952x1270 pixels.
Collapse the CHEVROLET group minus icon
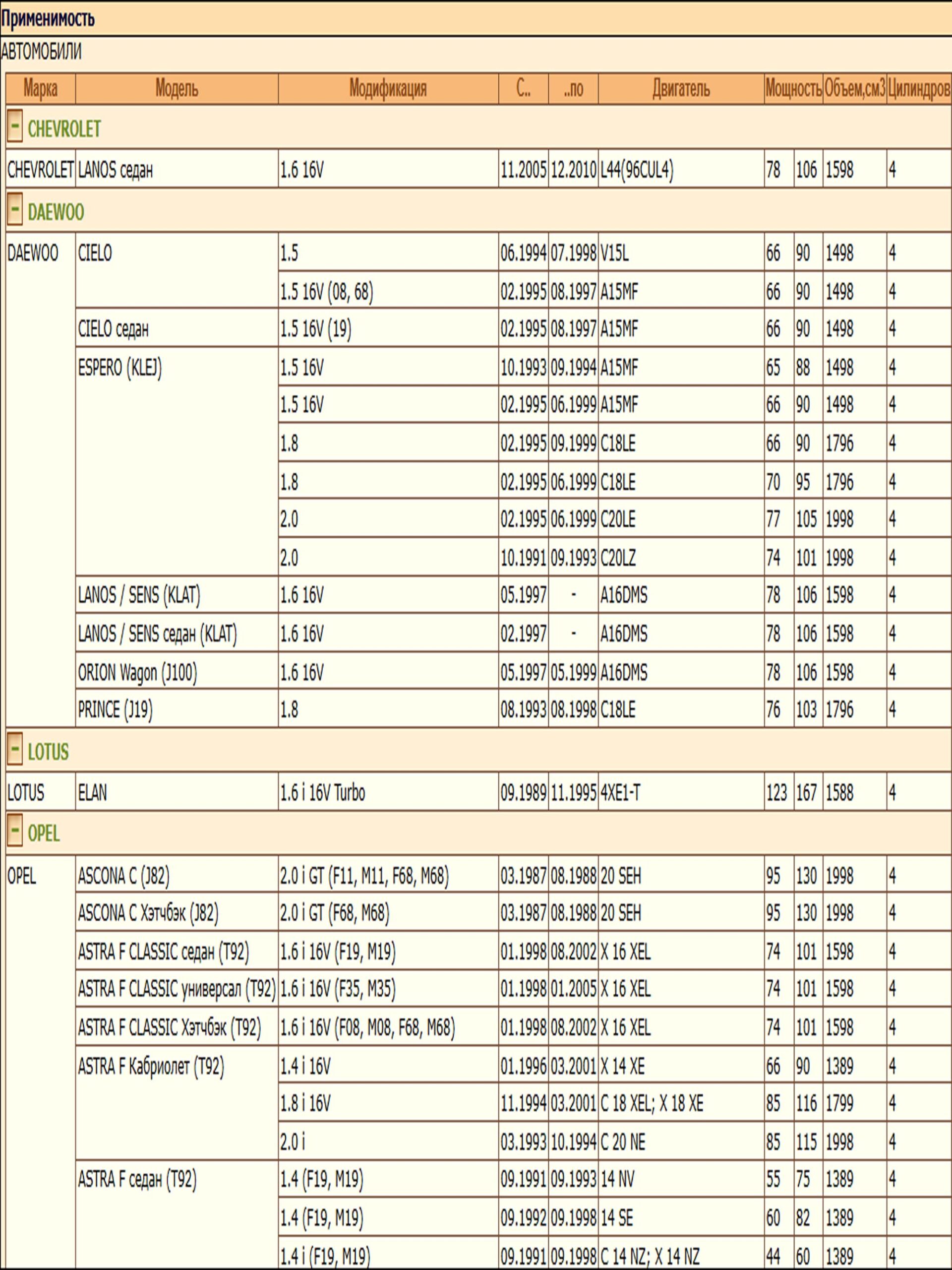[15, 127]
